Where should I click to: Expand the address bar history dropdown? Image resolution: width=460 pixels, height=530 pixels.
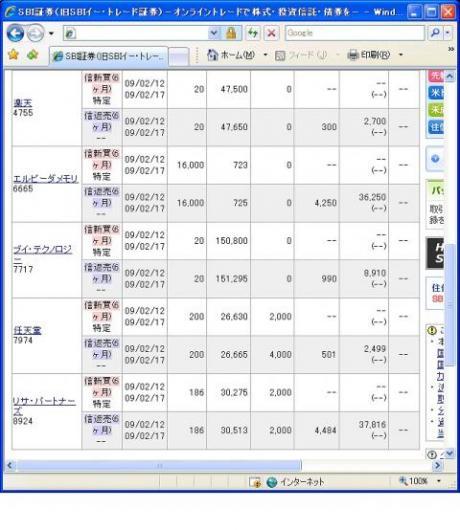coord(214,33)
